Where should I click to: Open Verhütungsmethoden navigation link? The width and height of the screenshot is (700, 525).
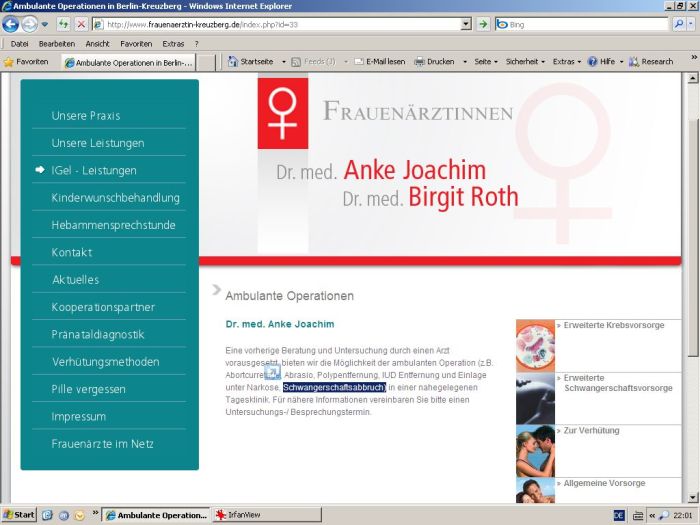click(105, 362)
